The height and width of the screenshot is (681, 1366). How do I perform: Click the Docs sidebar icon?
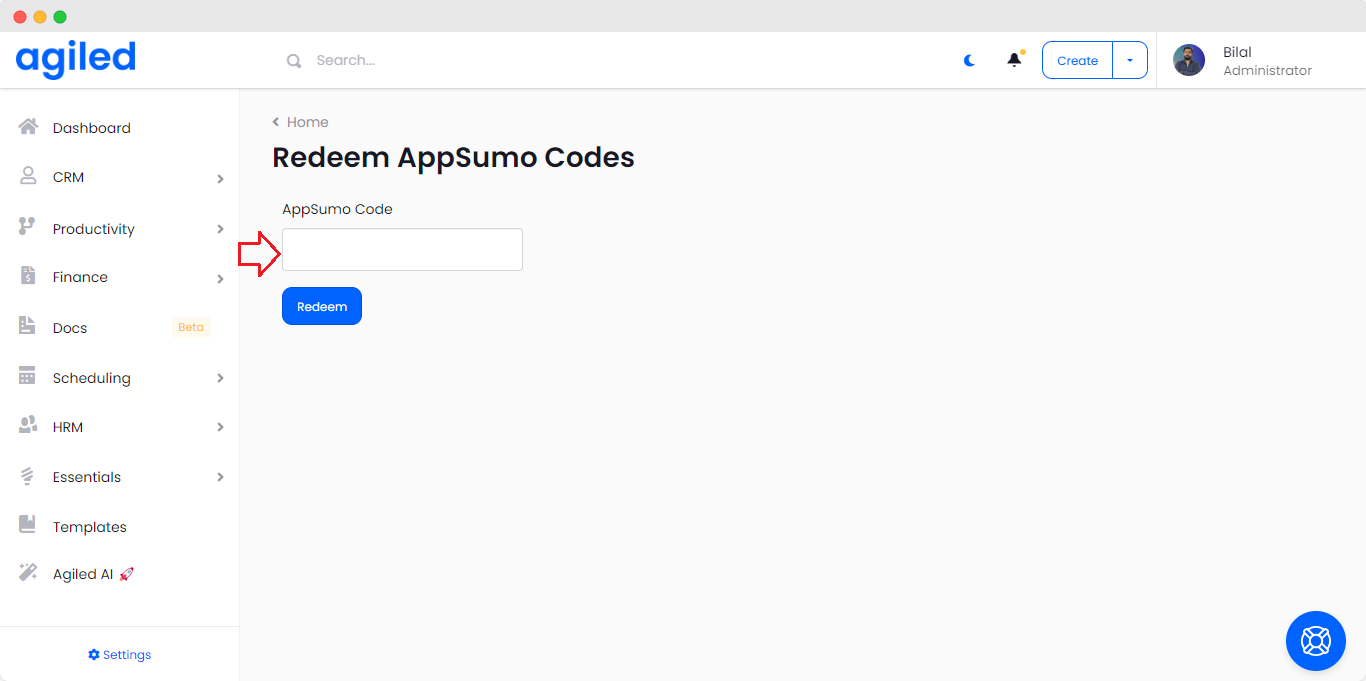(28, 326)
